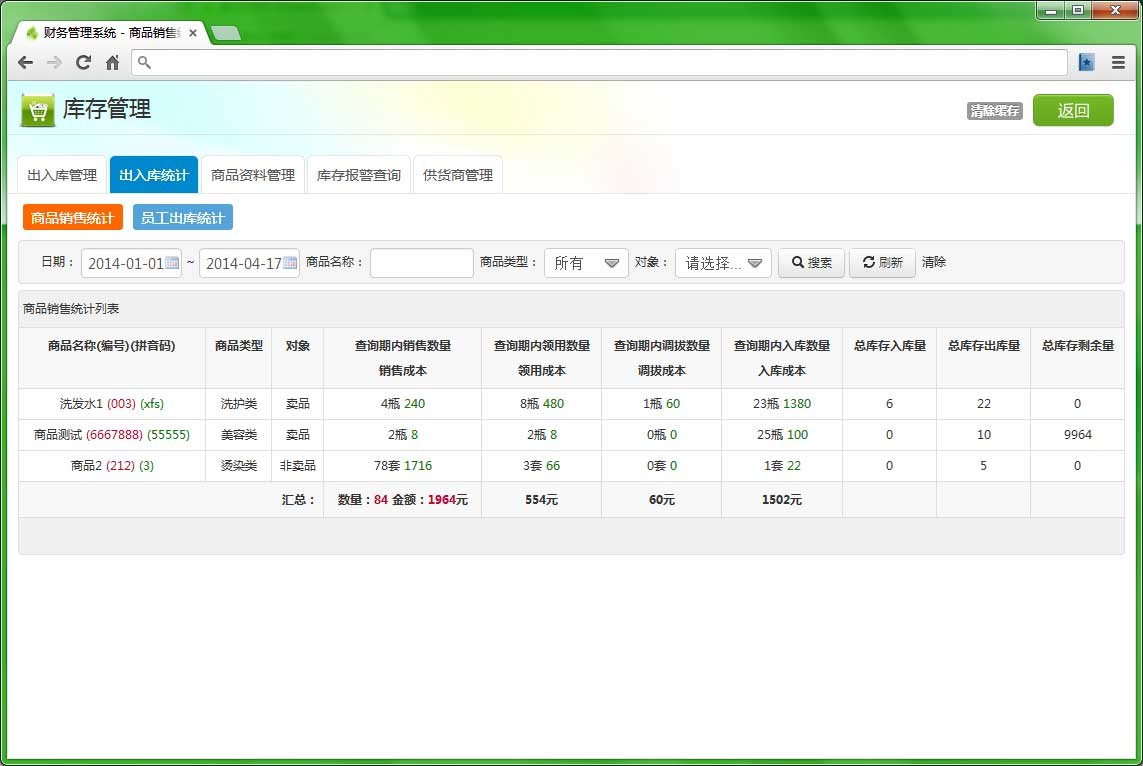This screenshot has height=766, width=1143.
Task: Open the 商品资料管理 tab
Action: (253, 175)
